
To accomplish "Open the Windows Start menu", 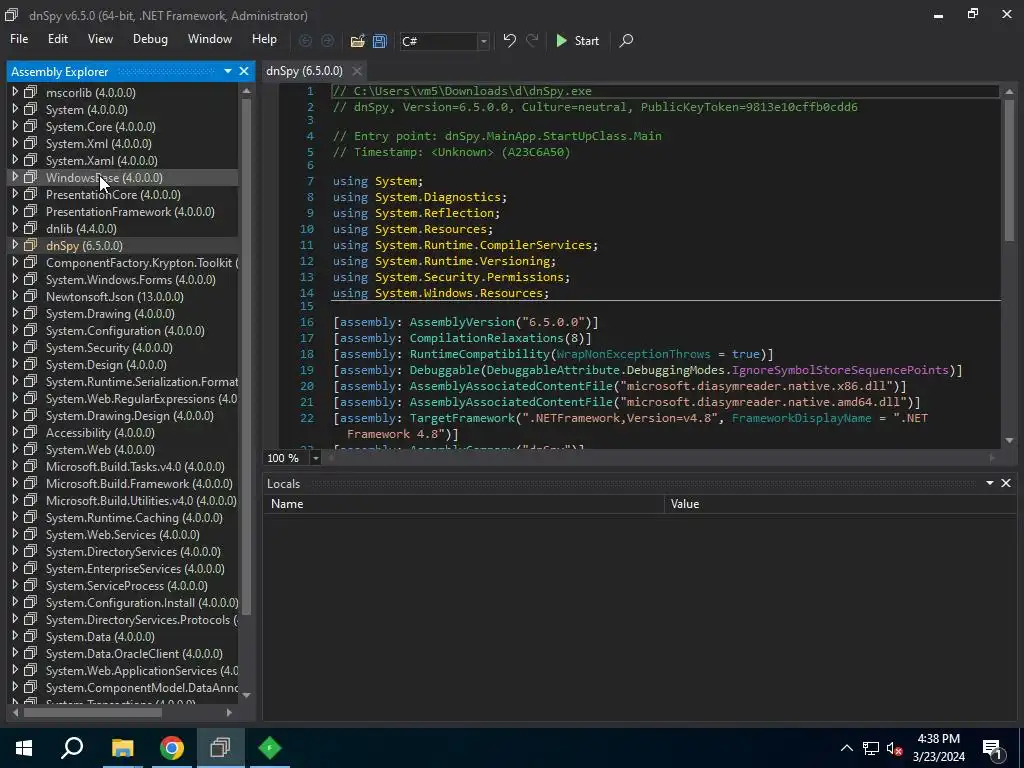I will tap(24, 748).
